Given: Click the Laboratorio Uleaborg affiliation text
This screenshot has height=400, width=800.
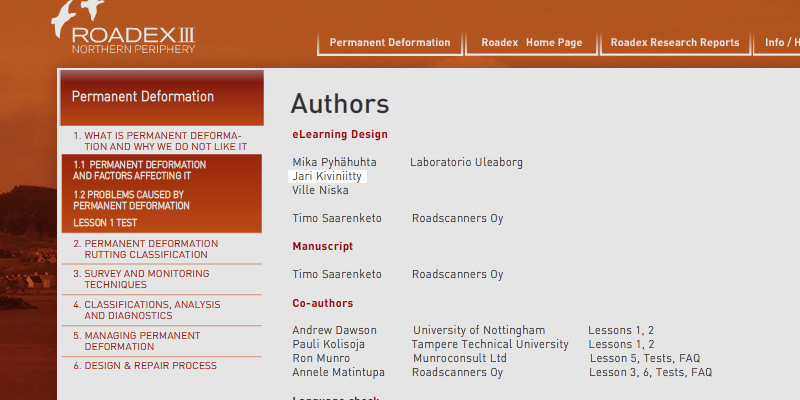Looking at the screenshot, I should pyautogui.click(x=466, y=163).
